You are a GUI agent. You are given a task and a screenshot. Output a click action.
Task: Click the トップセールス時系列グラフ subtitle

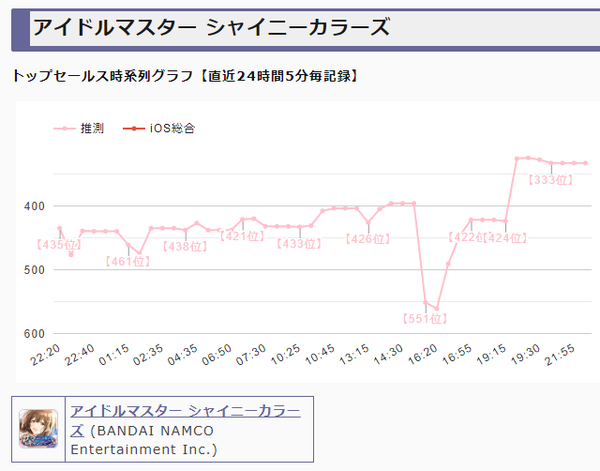click(103, 76)
